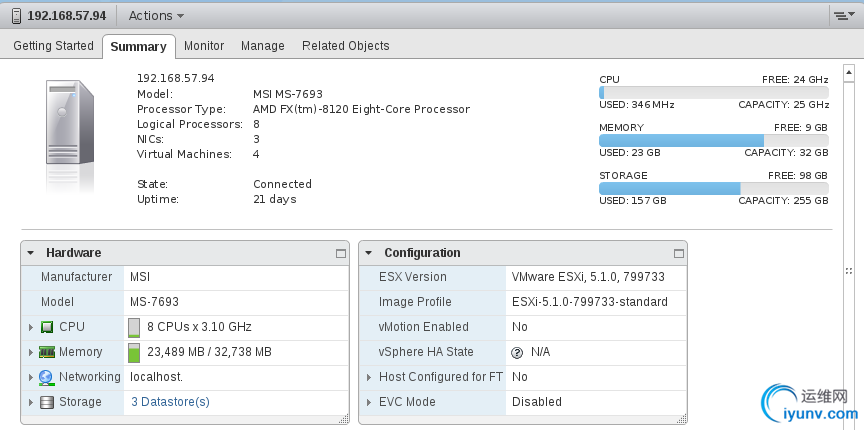Open the Actions dropdown menu
Screen dimensions: 864x430
pyautogui.click(x=156, y=16)
